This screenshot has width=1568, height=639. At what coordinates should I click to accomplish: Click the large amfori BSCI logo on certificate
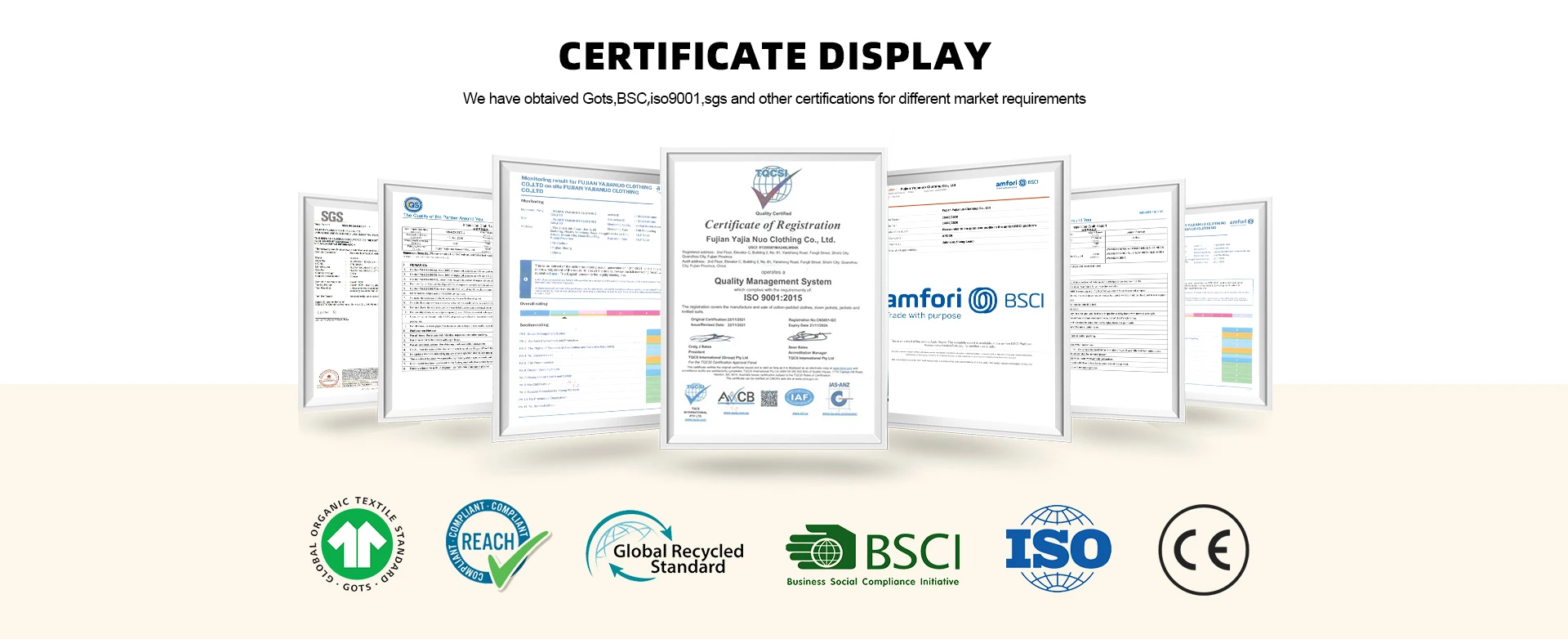click(966, 302)
